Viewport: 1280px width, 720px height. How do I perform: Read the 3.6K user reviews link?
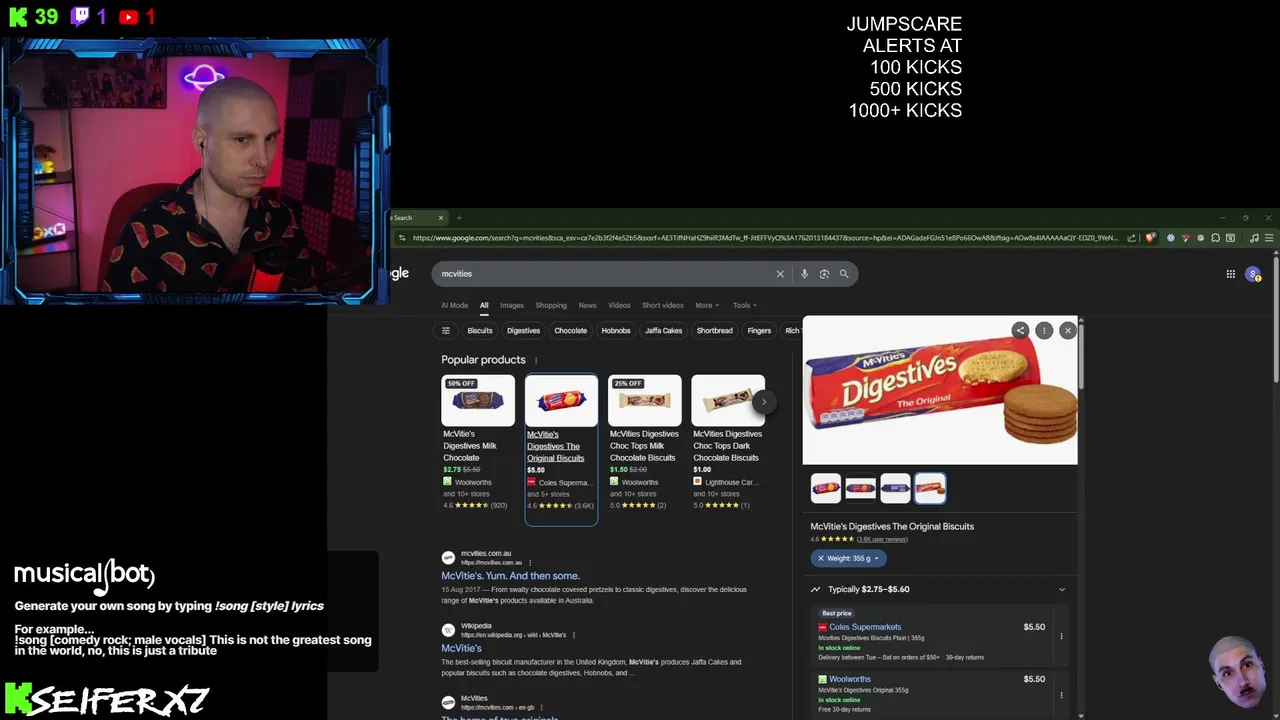coord(882,539)
